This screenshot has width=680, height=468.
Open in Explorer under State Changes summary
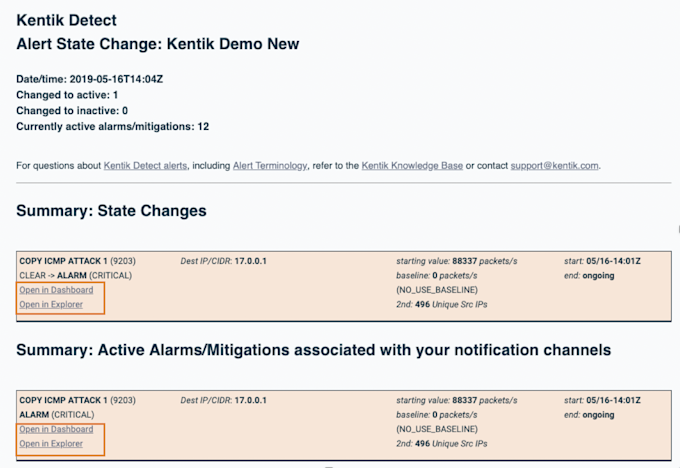[51, 304]
